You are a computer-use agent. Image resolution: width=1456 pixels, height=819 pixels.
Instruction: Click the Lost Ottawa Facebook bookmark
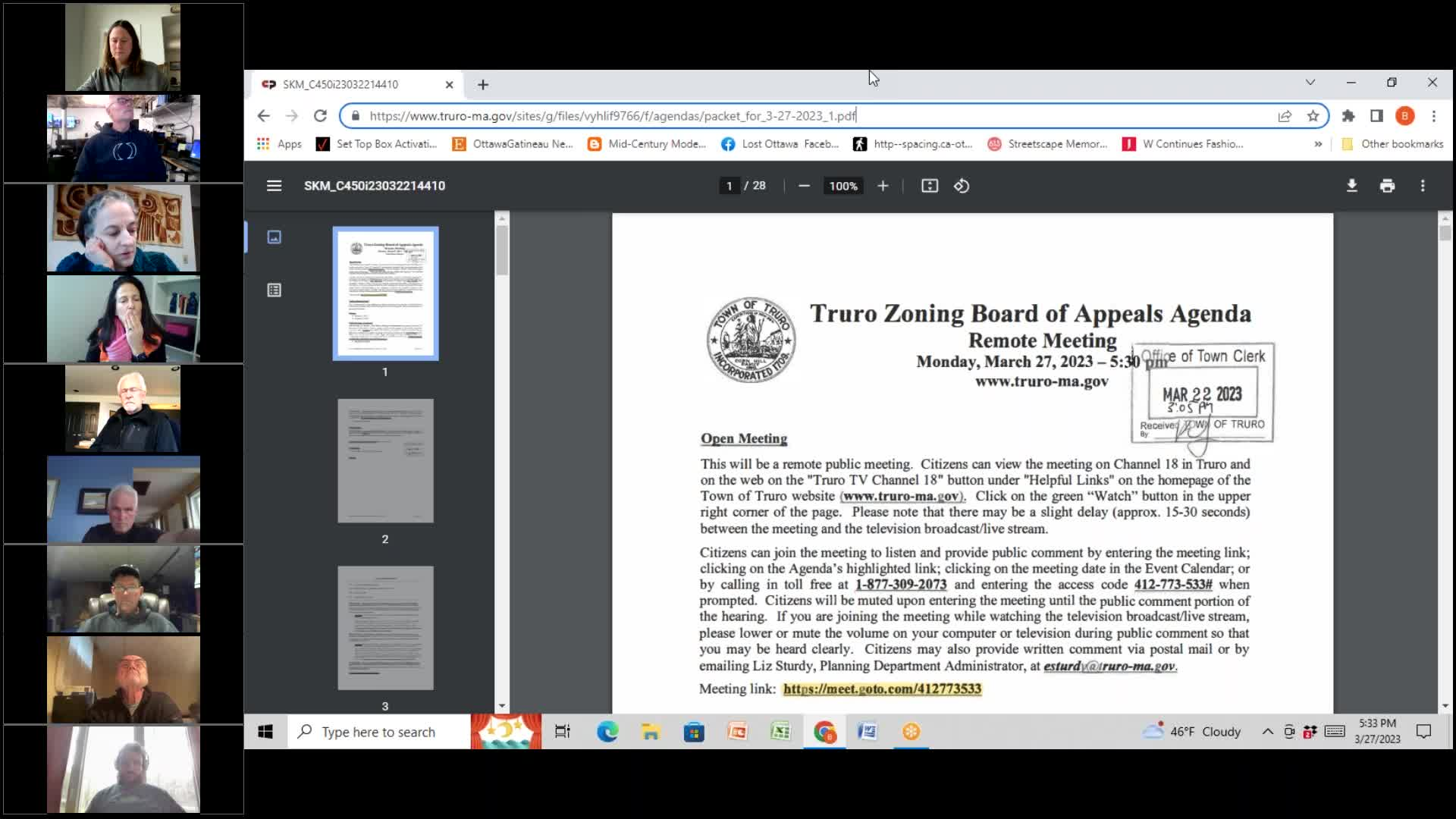coord(780,144)
